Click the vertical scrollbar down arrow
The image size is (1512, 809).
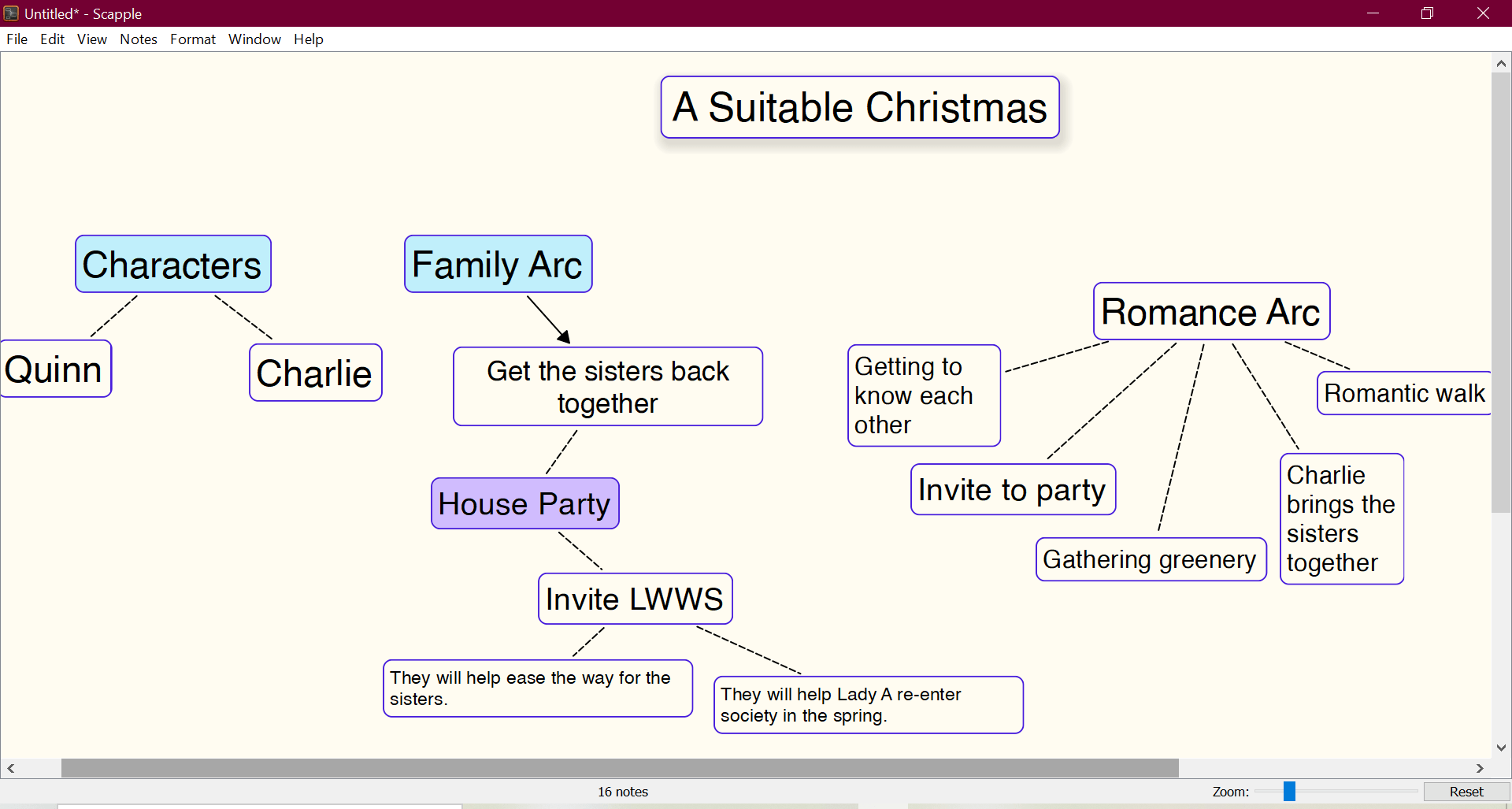(x=1501, y=748)
